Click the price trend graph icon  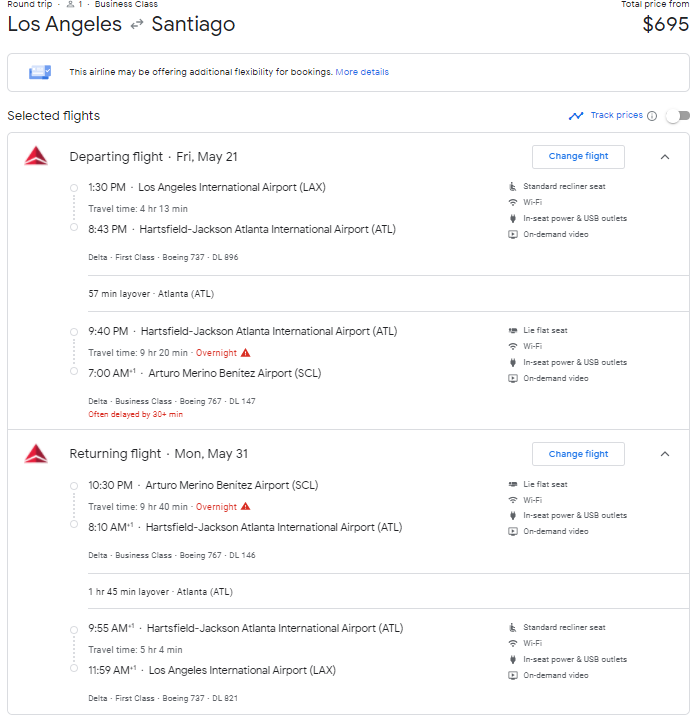(576, 116)
